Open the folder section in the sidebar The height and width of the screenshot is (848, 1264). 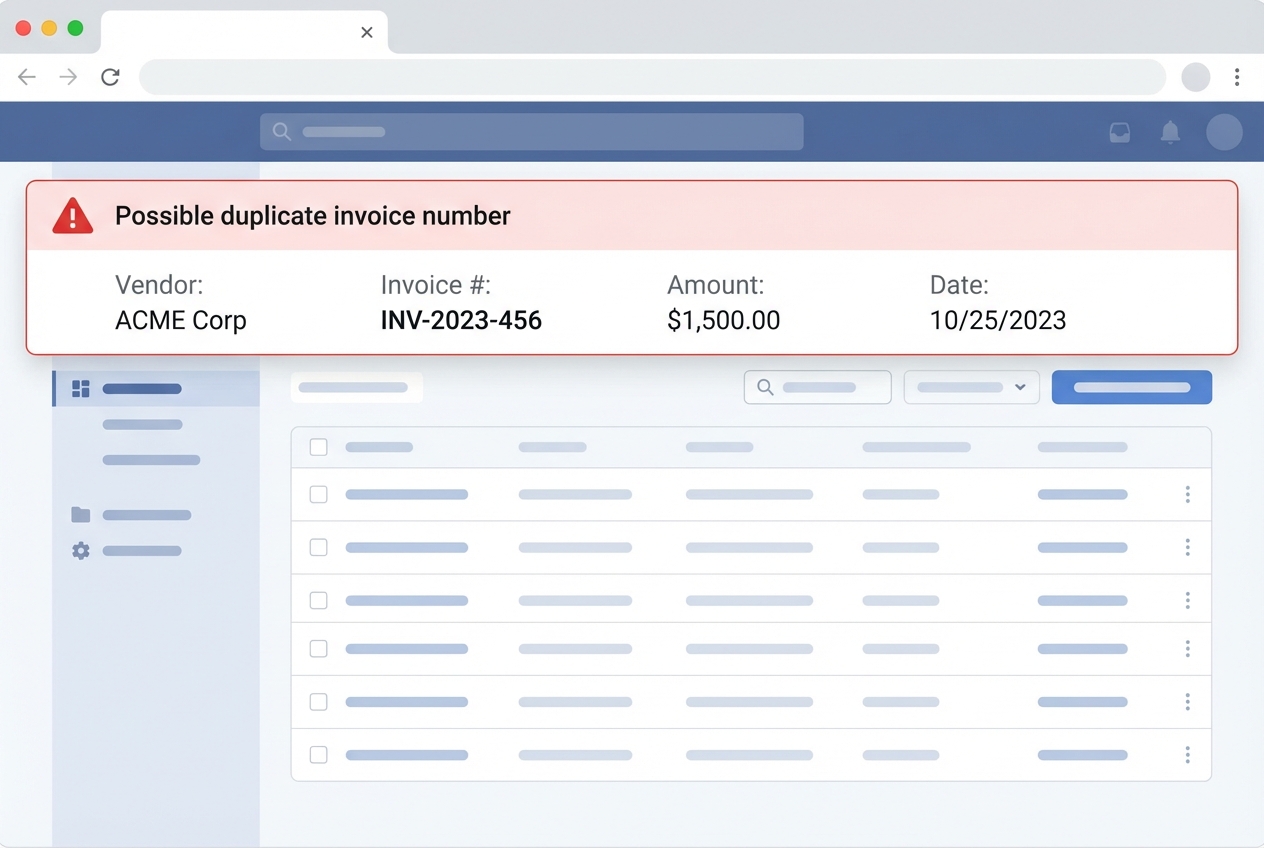(80, 514)
